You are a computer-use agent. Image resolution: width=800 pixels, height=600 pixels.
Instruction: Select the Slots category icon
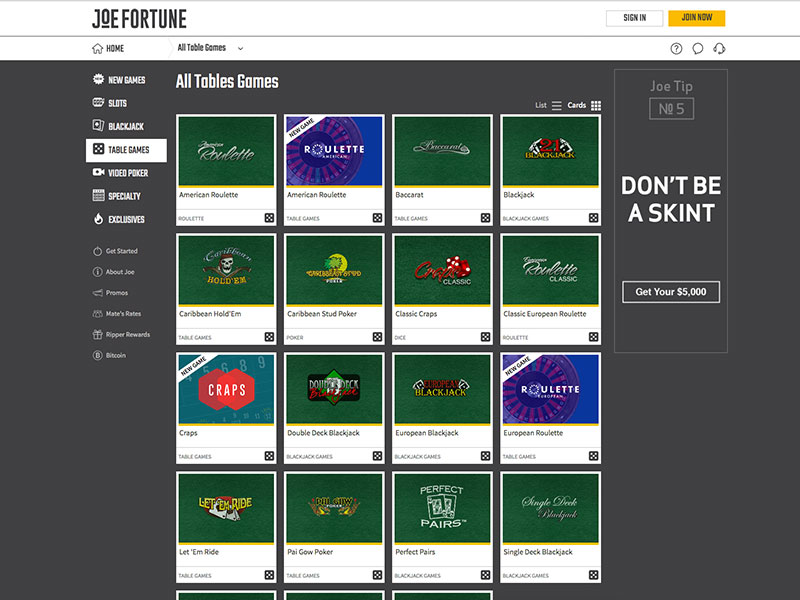pyautogui.click(x=96, y=103)
